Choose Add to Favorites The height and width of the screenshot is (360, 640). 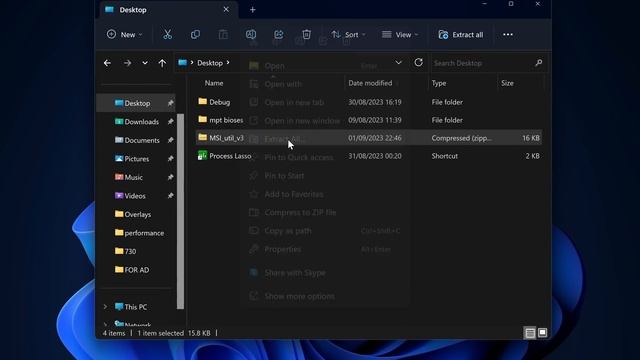(294, 194)
